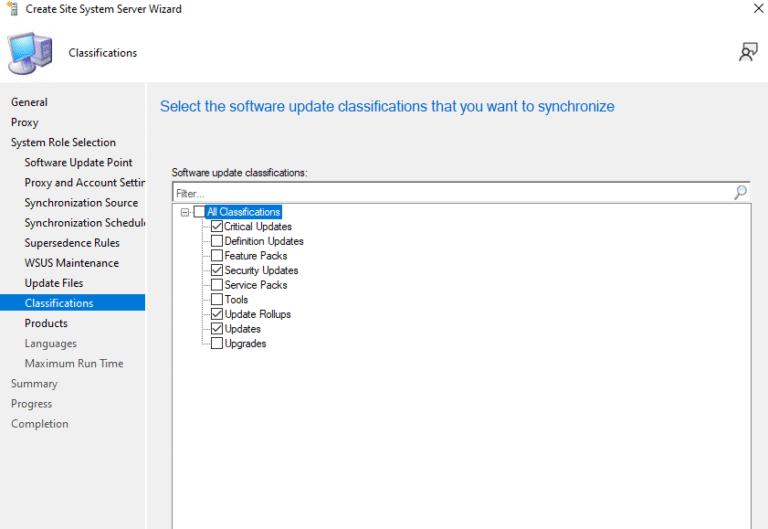Enable the Definition Updates checkbox

point(217,241)
